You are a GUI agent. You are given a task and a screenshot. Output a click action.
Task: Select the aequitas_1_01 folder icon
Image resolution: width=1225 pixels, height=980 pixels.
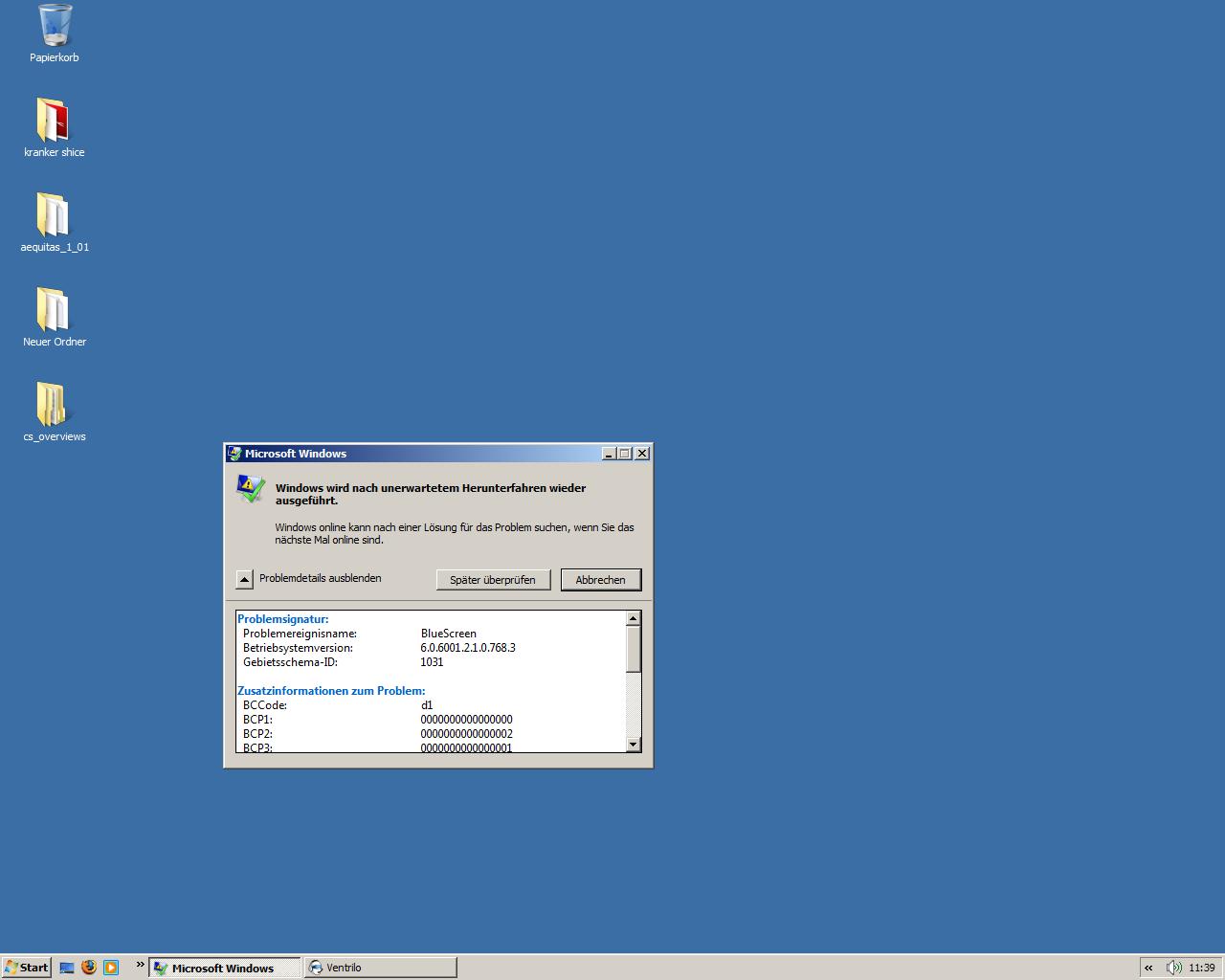click(54, 215)
